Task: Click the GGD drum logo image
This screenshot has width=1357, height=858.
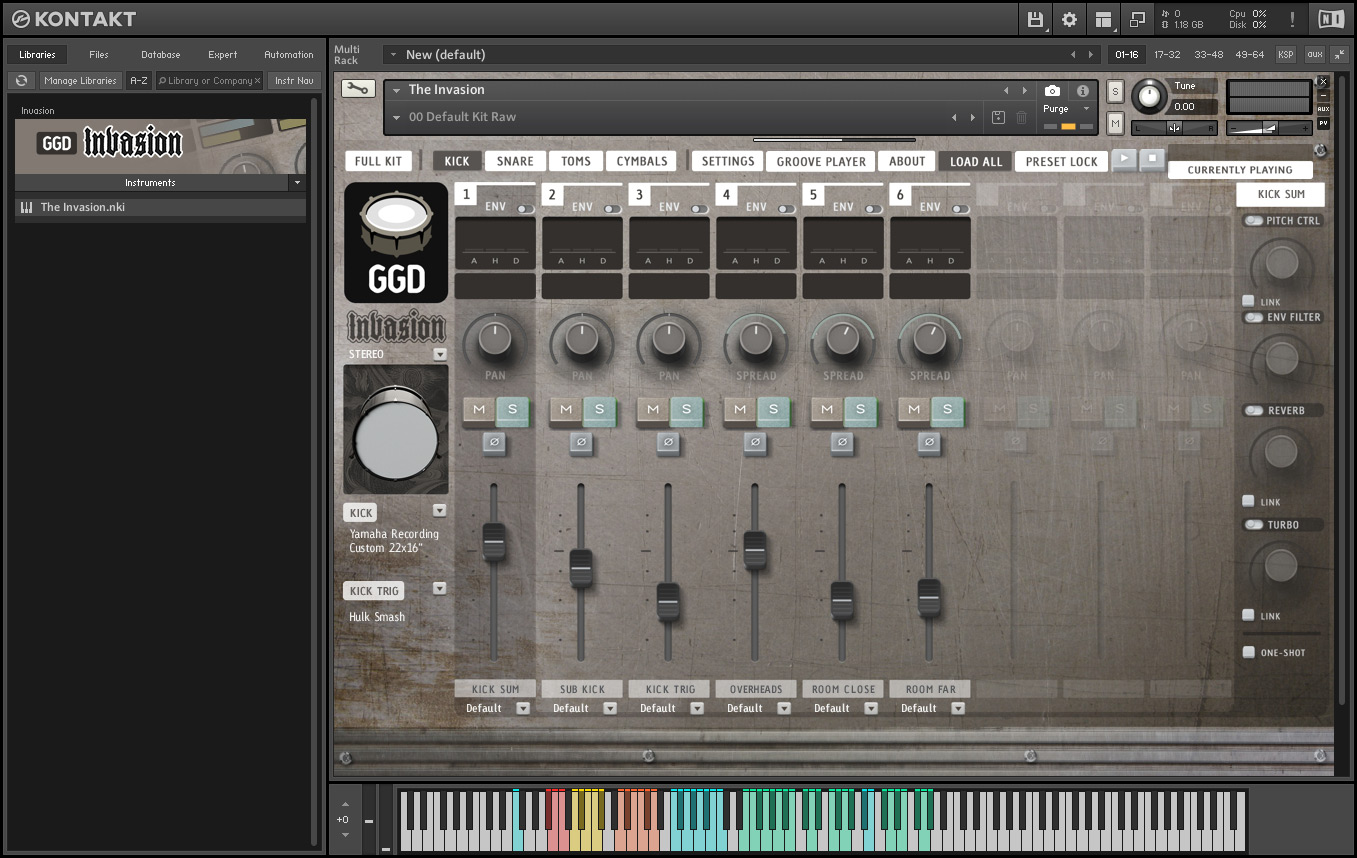Action: click(396, 242)
